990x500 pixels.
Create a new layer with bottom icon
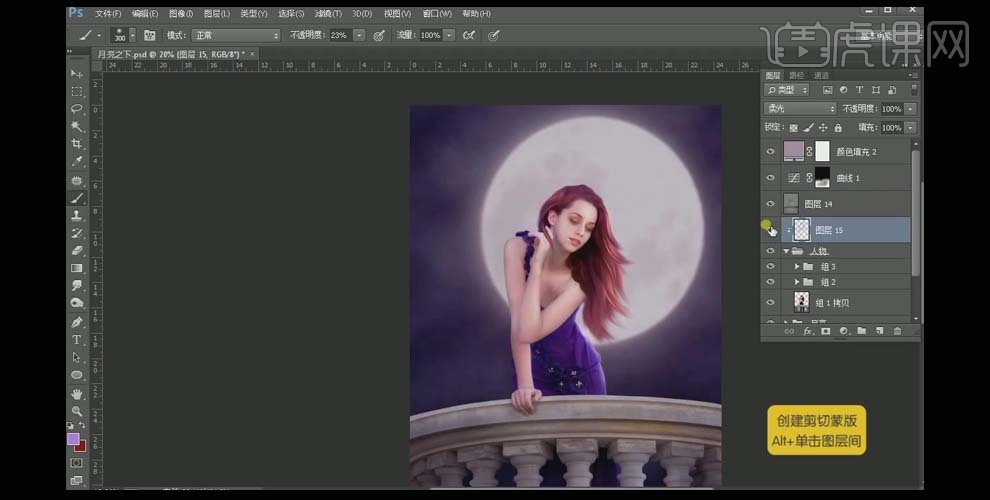coord(880,331)
